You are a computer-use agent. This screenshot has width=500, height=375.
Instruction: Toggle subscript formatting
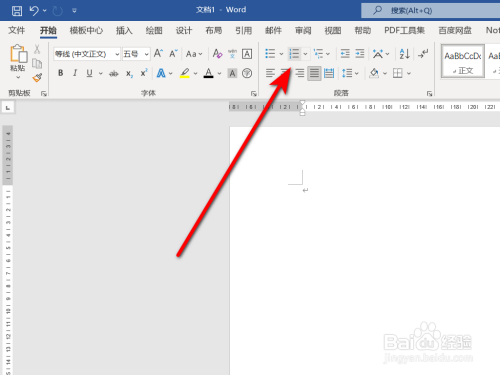pyautogui.click(x=129, y=74)
